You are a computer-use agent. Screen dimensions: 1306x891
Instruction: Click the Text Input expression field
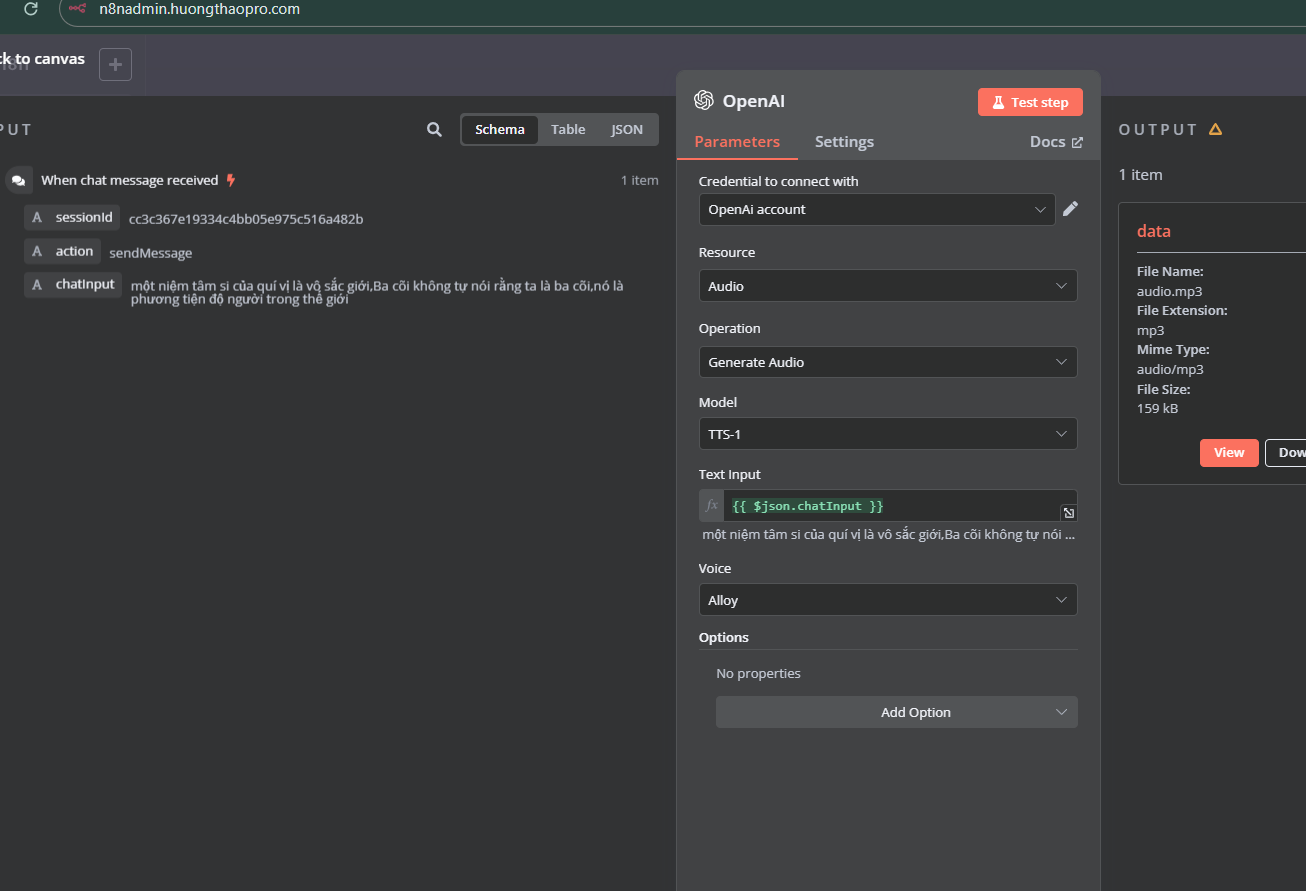pyautogui.click(x=891, y=506)
